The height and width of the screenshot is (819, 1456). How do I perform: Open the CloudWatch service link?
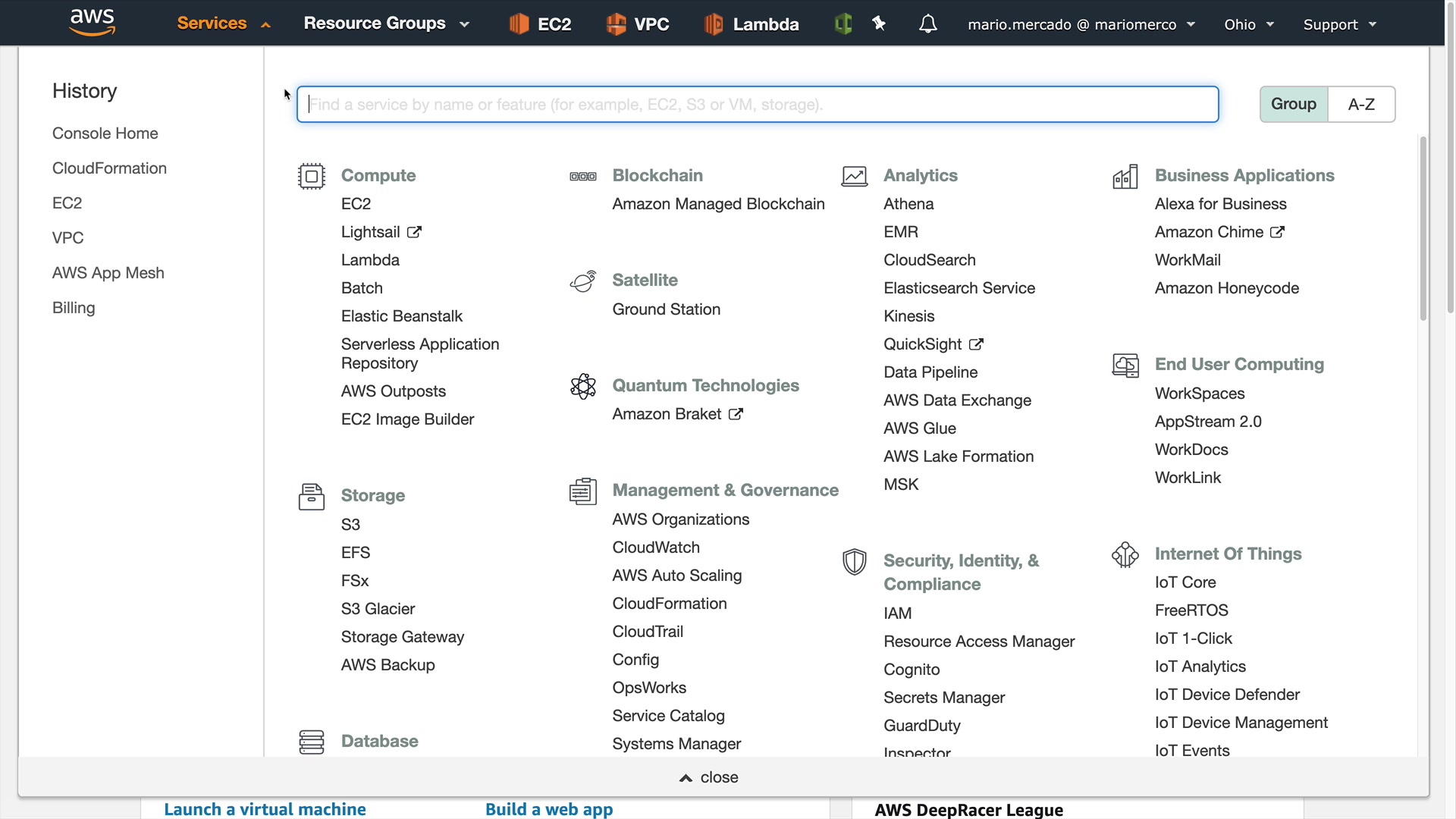656,548
